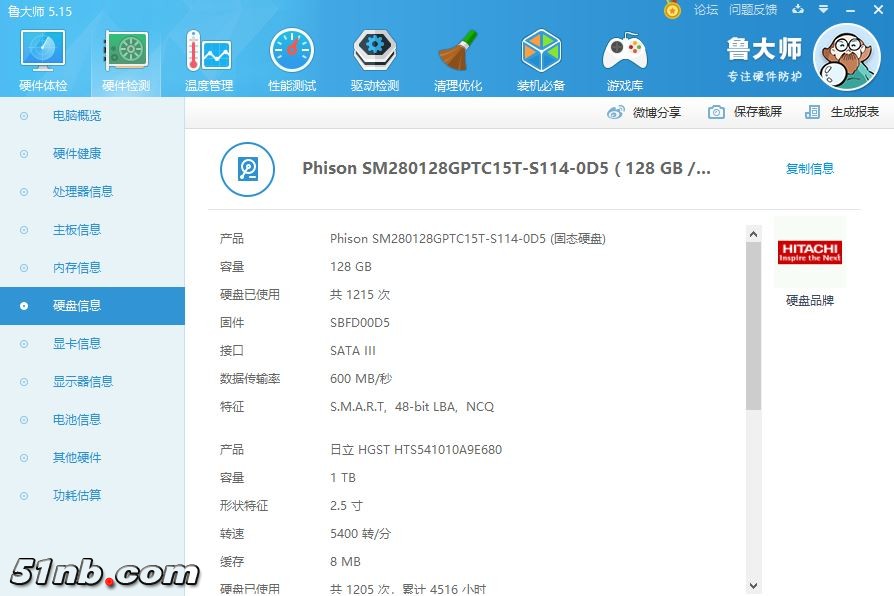Viewport: 894px width, 596px height.
Task: Open 功耗估算 in the sidebar
Action: 77,496
